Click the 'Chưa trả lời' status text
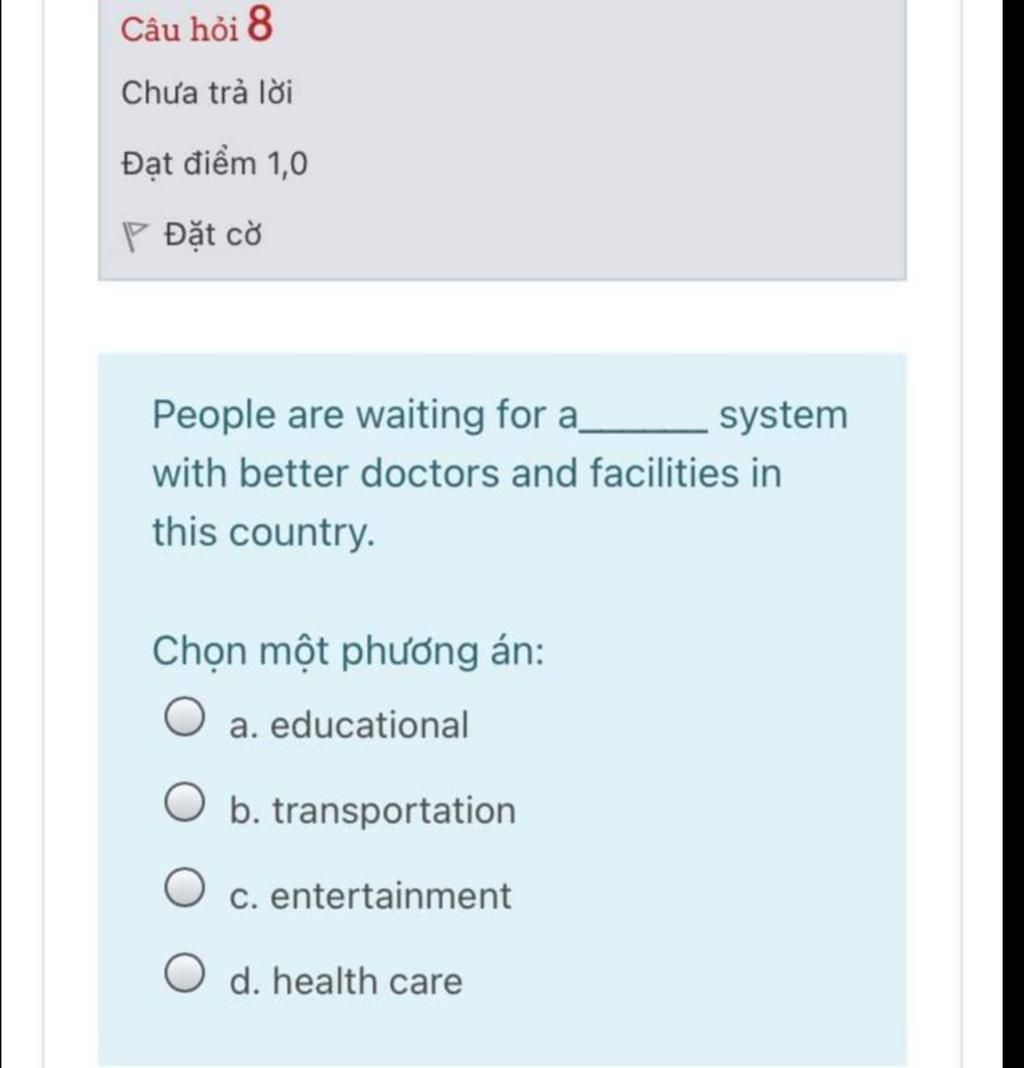 point(207,93)
